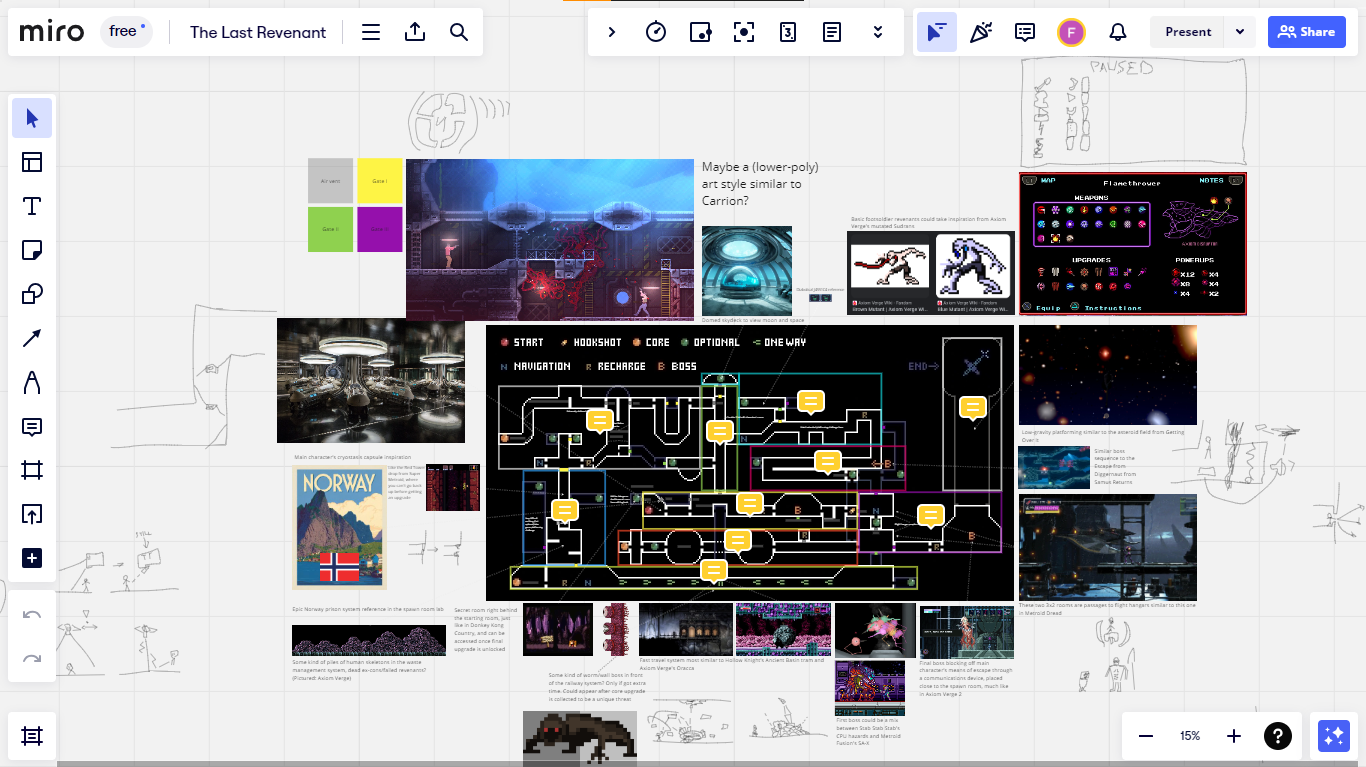Select the Text tool
This screenshot has height=767, width=1366.
click(32, 206)
